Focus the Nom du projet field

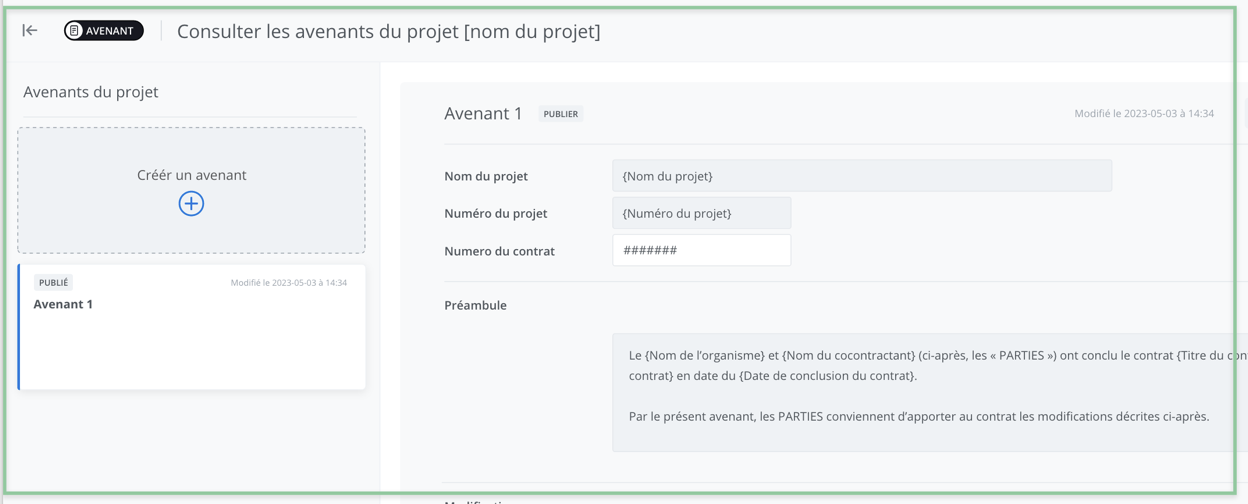tap(861, 176)
